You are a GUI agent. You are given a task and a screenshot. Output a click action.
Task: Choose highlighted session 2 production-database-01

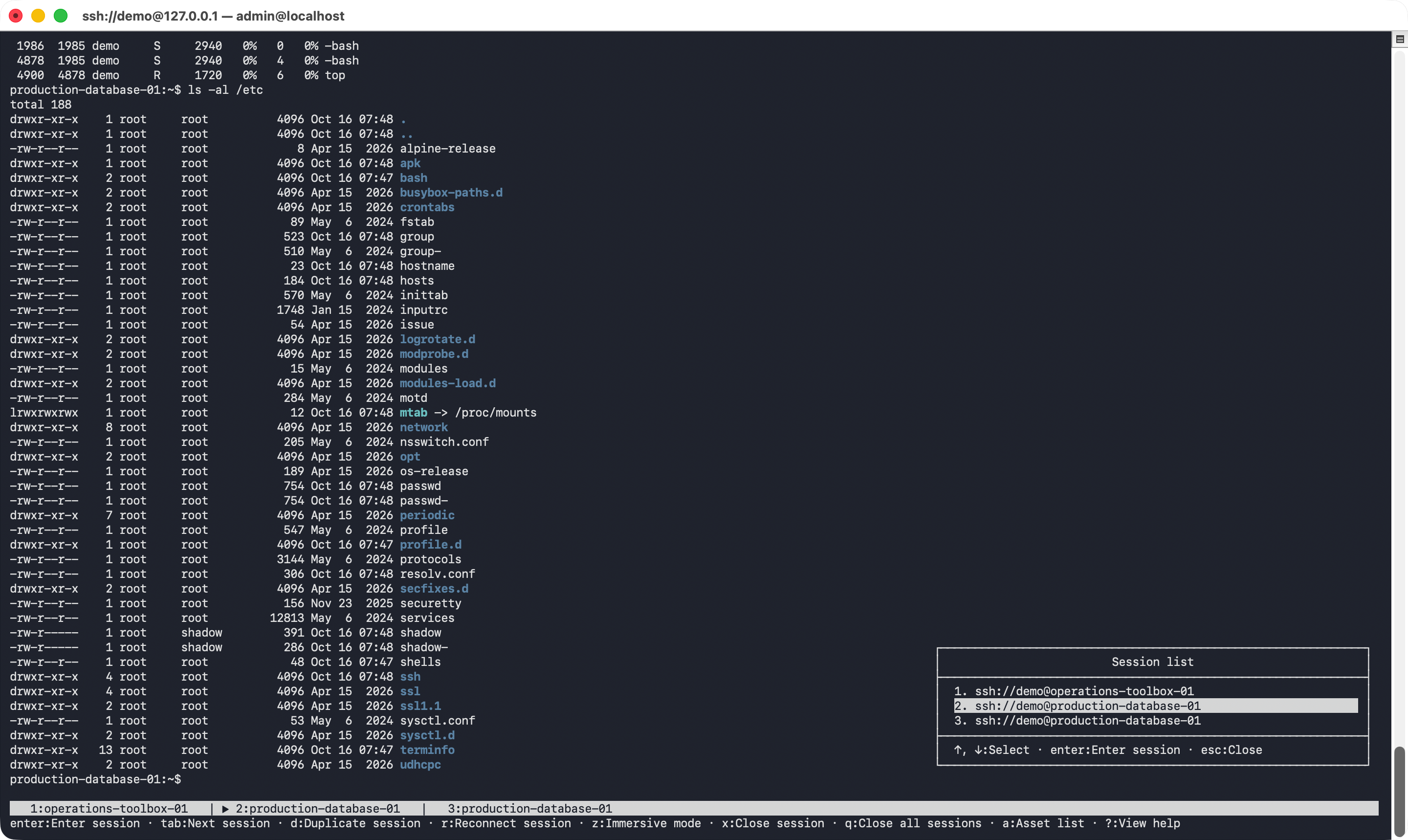click(x=1156, y=706)
